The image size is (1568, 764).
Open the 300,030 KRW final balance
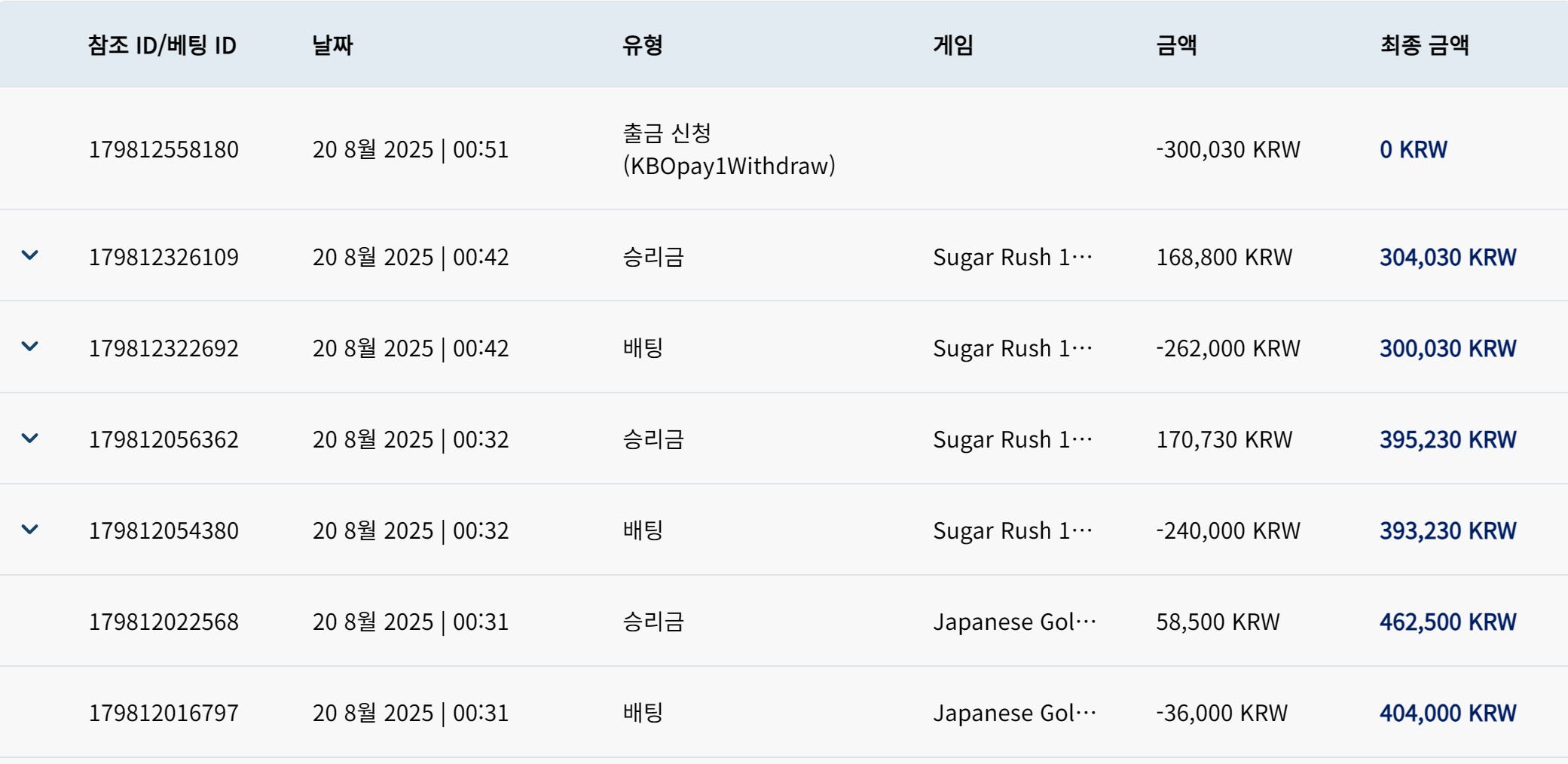click(x=1447, y=348)
